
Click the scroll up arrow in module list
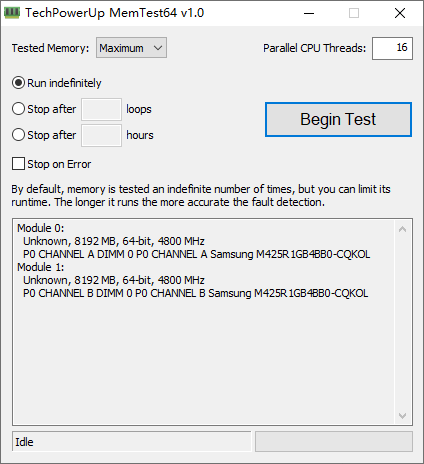[402, 229]
